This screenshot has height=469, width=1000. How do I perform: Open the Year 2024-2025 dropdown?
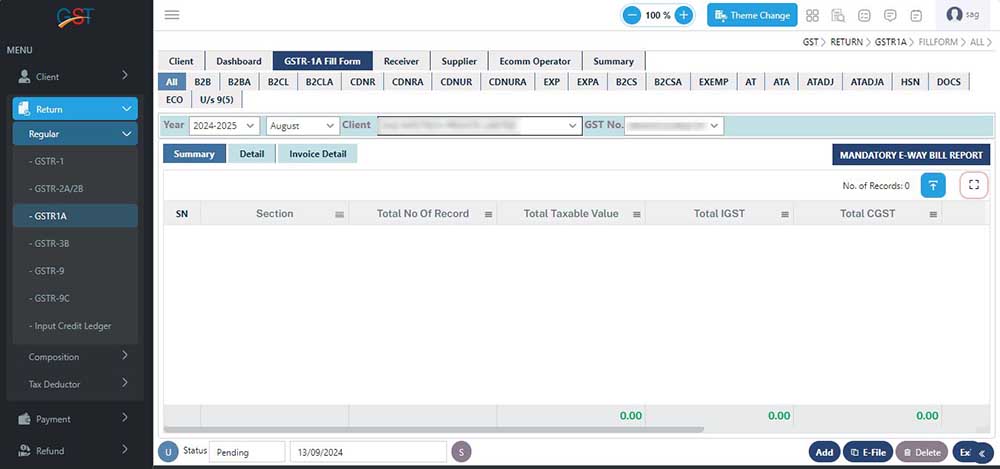[x=223, y=125]
